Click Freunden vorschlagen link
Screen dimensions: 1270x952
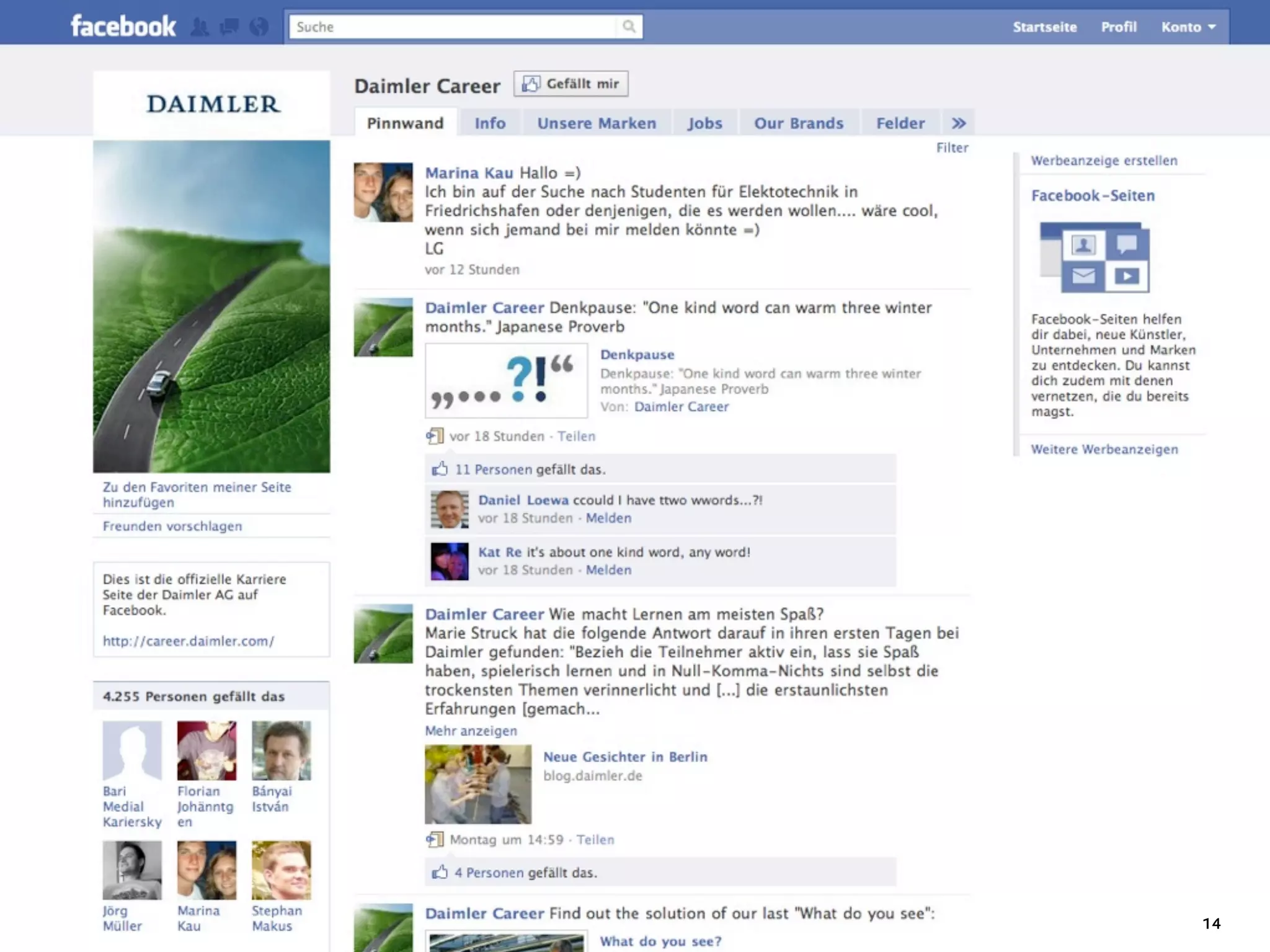click(x=172, y=526)
